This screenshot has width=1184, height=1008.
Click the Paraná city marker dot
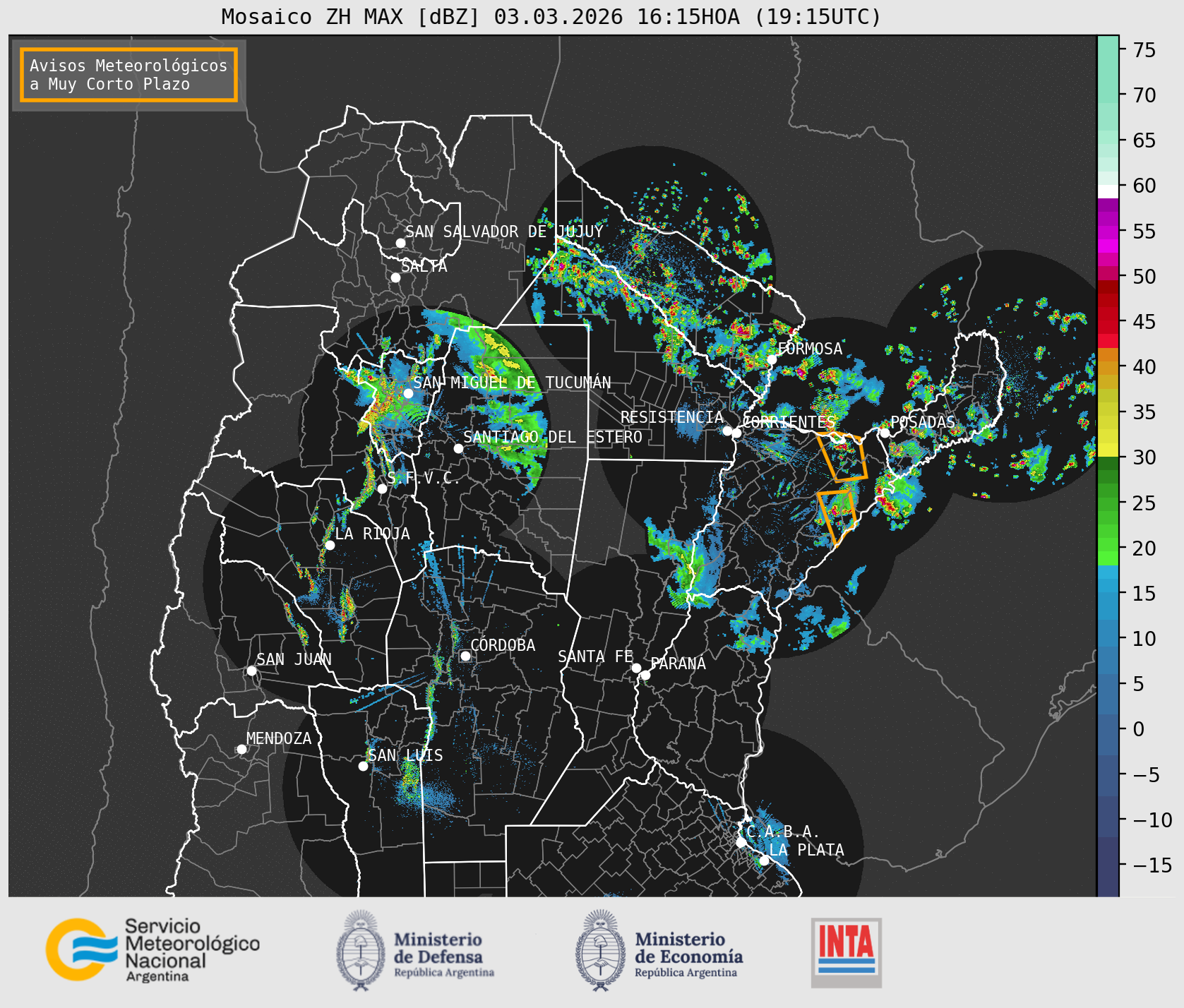tap(645, 675)
